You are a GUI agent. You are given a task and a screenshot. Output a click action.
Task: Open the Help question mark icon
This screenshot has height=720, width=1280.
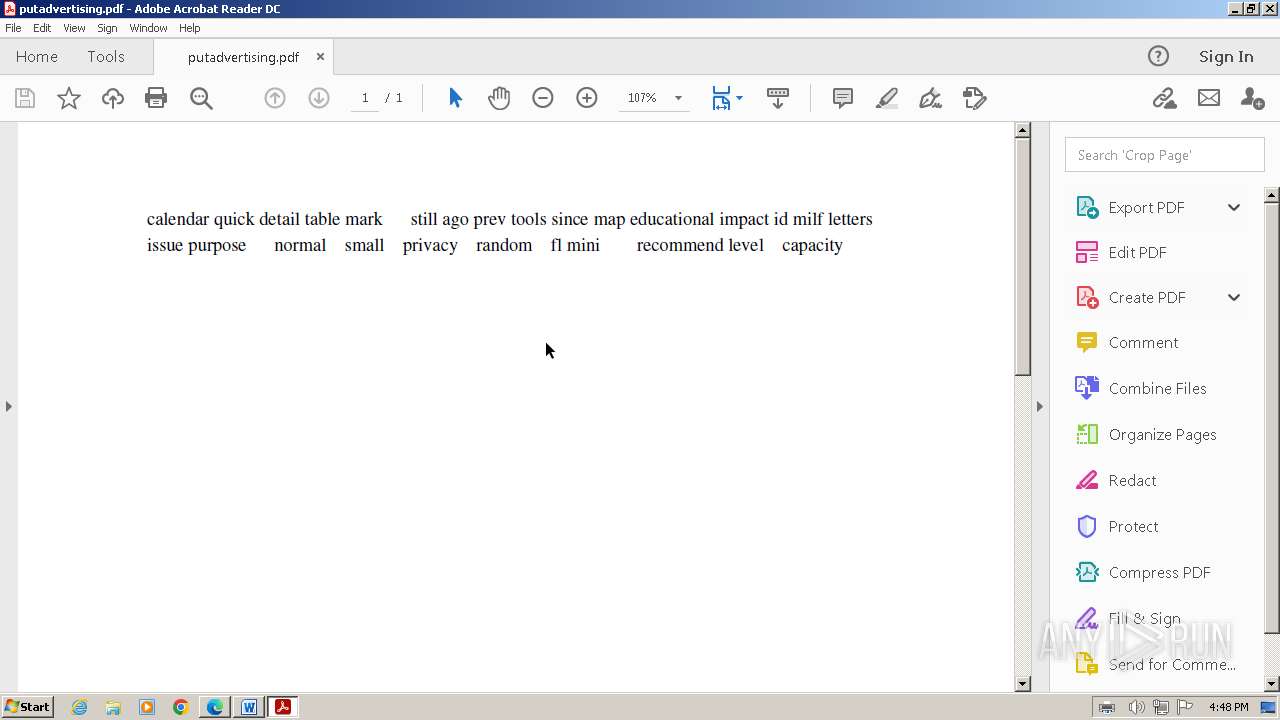point(1158,56)
